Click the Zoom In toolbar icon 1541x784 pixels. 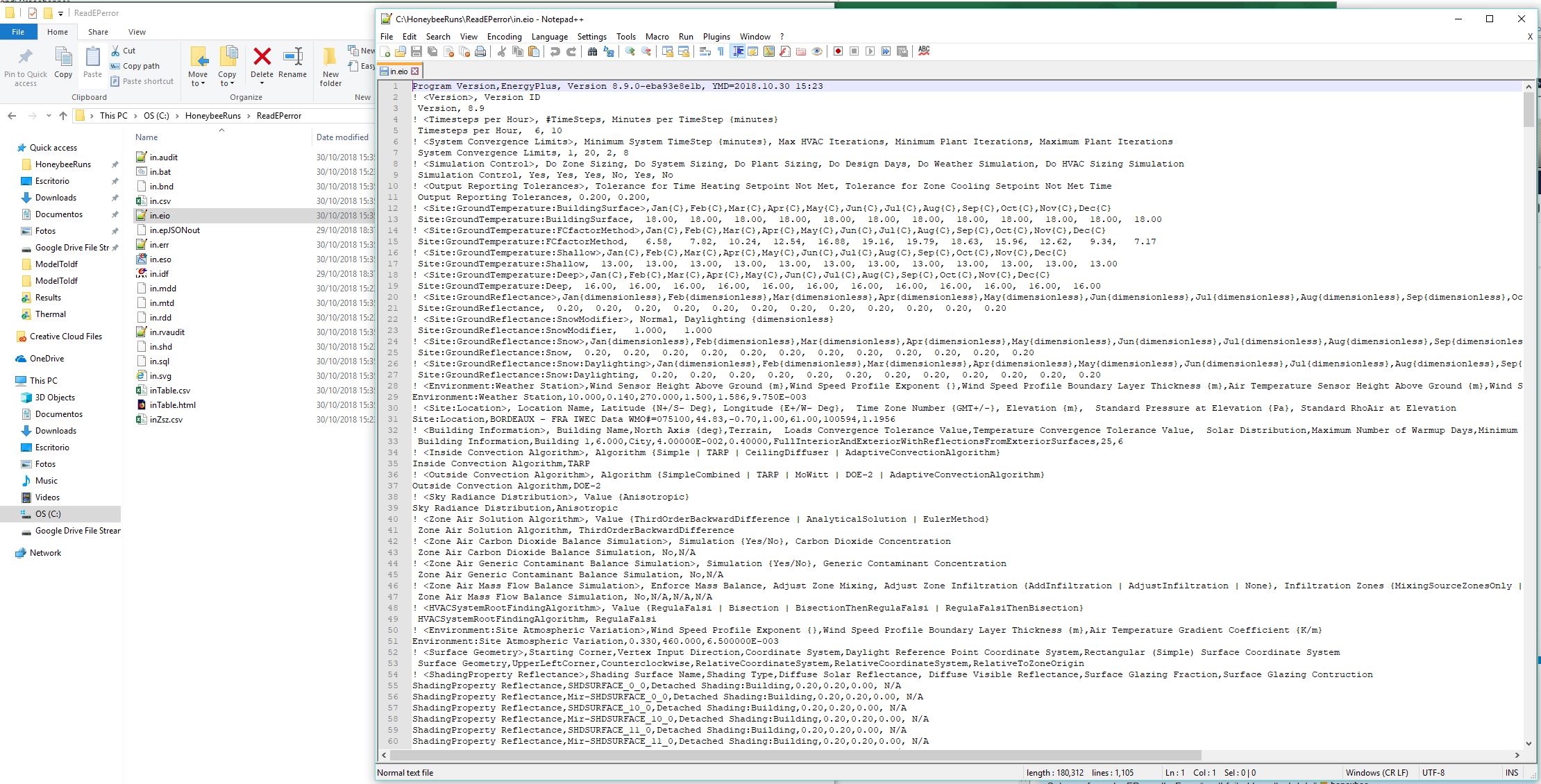tap(630, 51)
